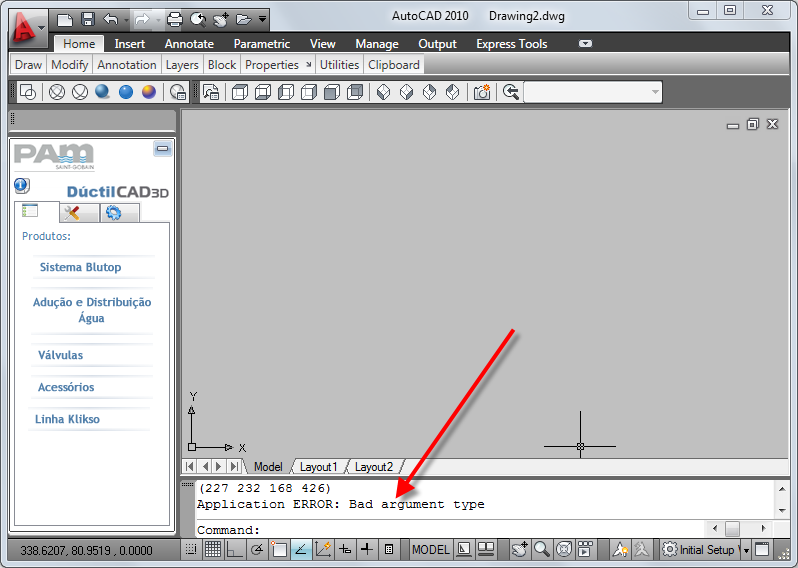Open the Annotate ribbon tab
798x568 pixels.
tap(189, 44)
